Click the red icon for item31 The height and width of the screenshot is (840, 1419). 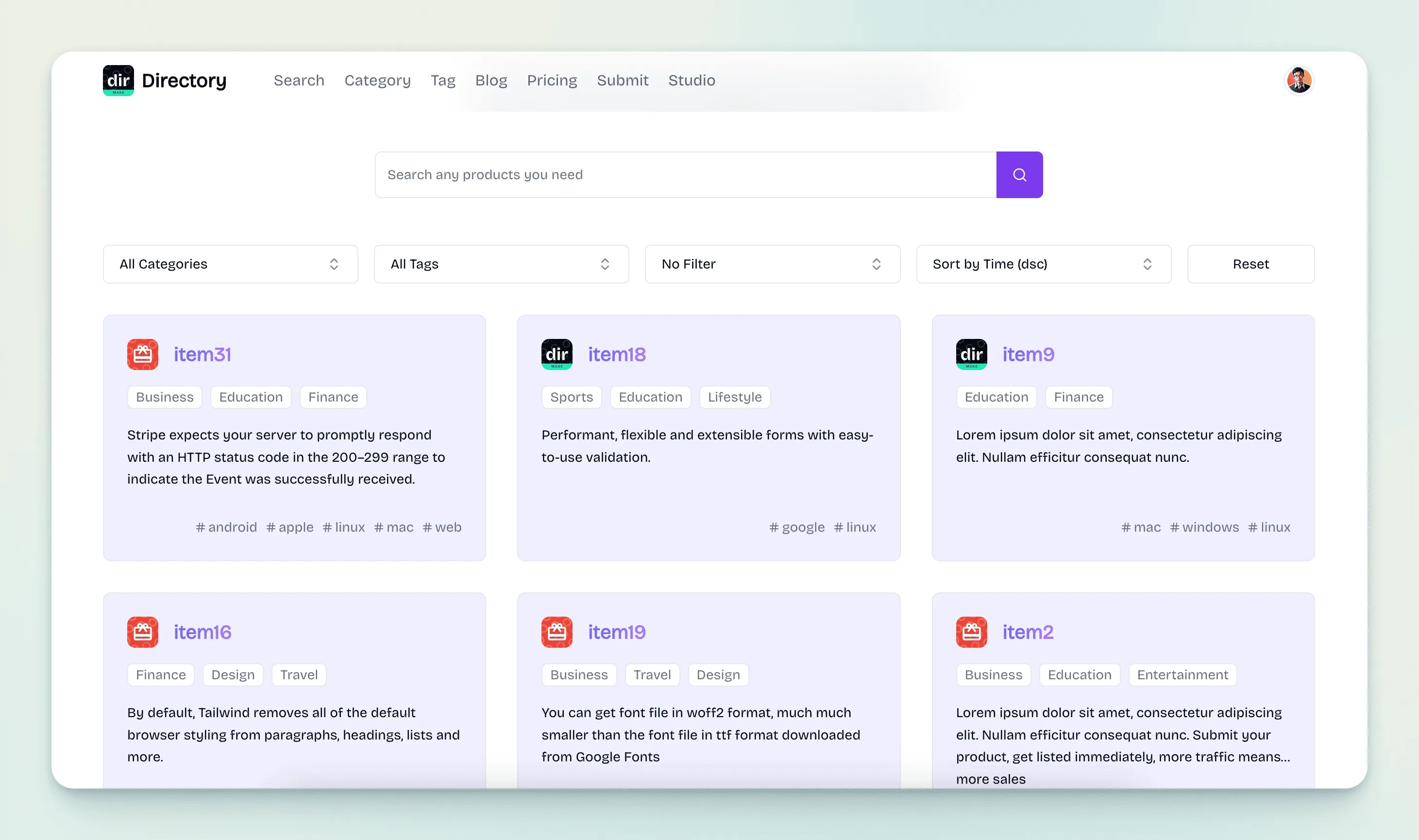143,354
